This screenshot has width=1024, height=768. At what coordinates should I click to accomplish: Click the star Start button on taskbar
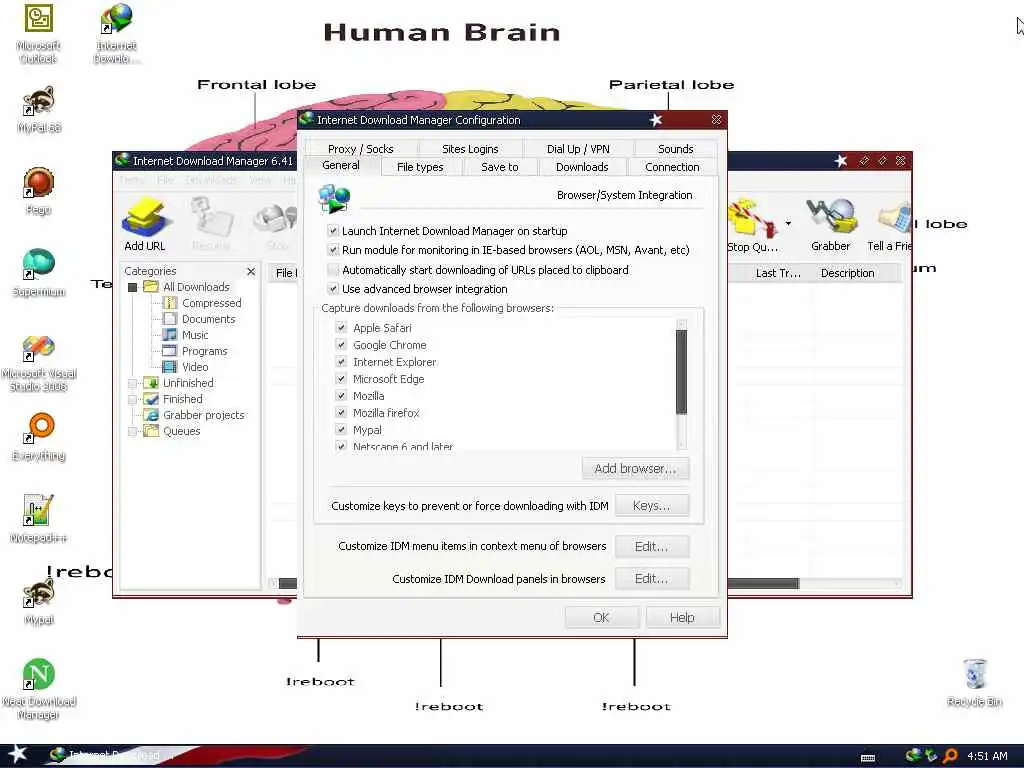17,754
